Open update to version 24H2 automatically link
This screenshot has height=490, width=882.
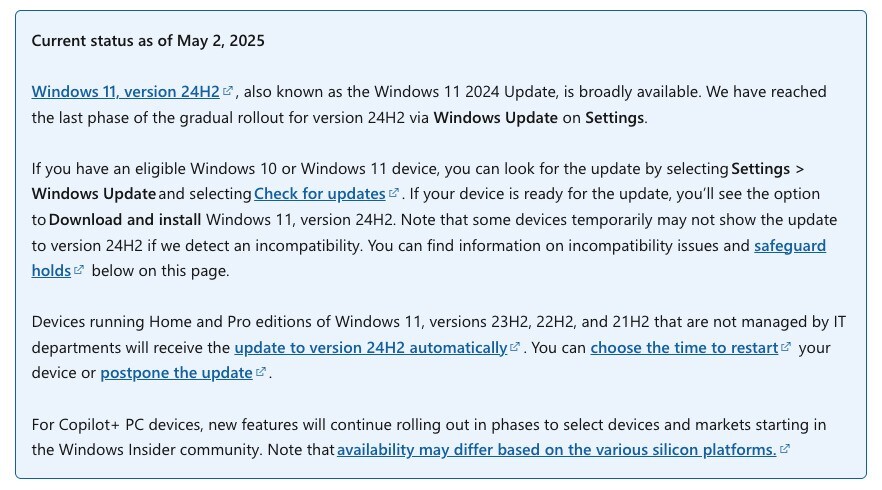click(x=371, y=348)
